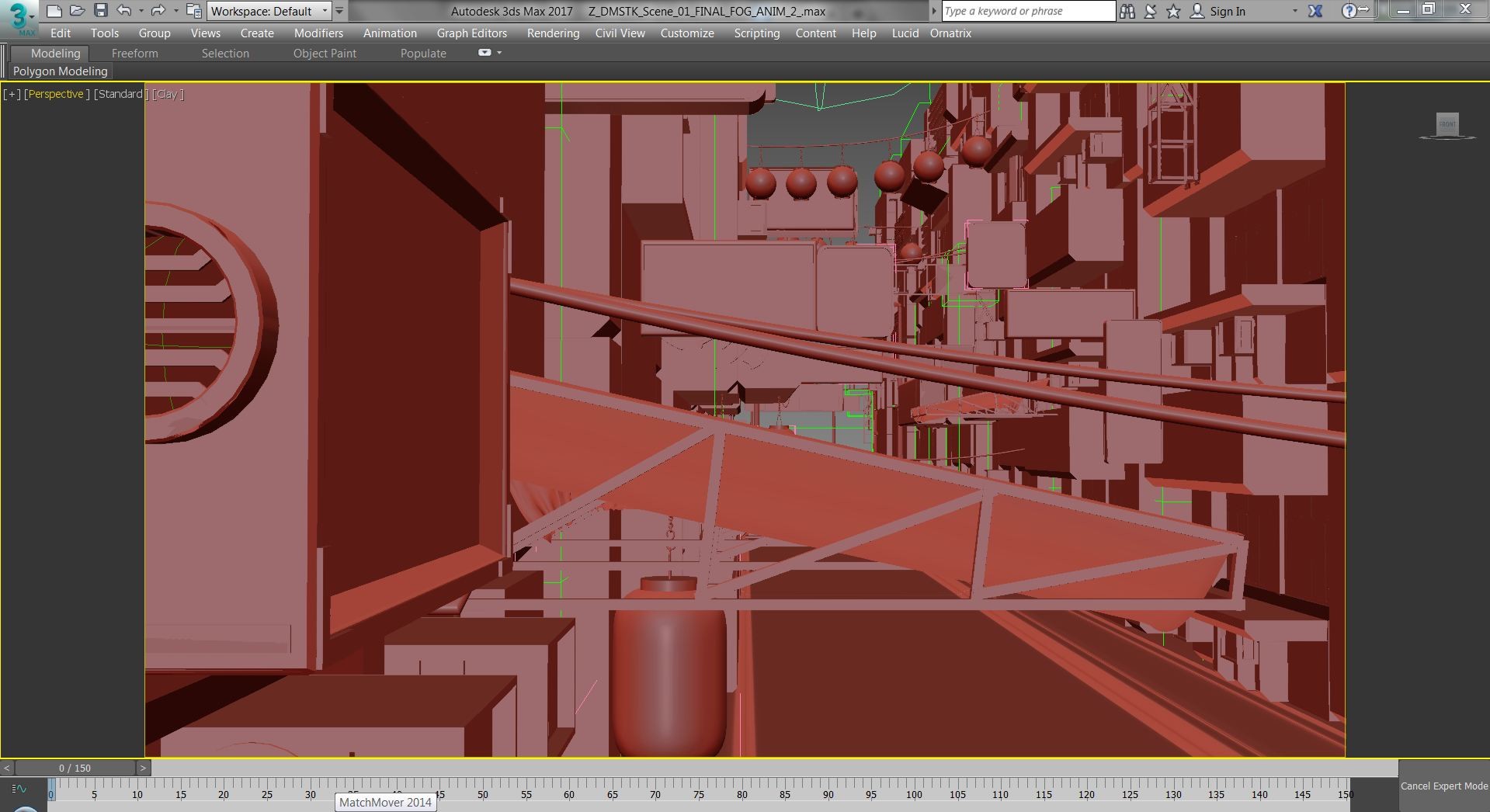1490x812 pixels.
Task: Open a file with the folder icon
Action: pyautogui.click(x=77, y=11)
